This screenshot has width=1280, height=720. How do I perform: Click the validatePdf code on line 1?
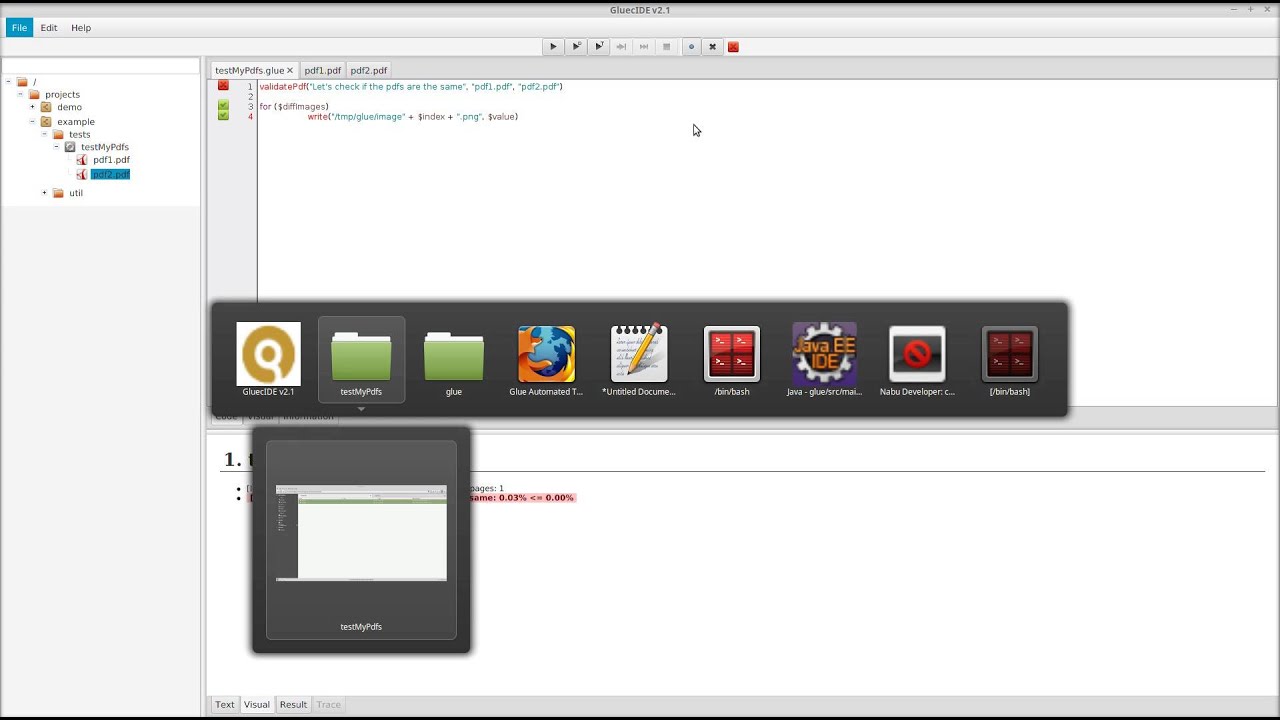tap(411, 87)
